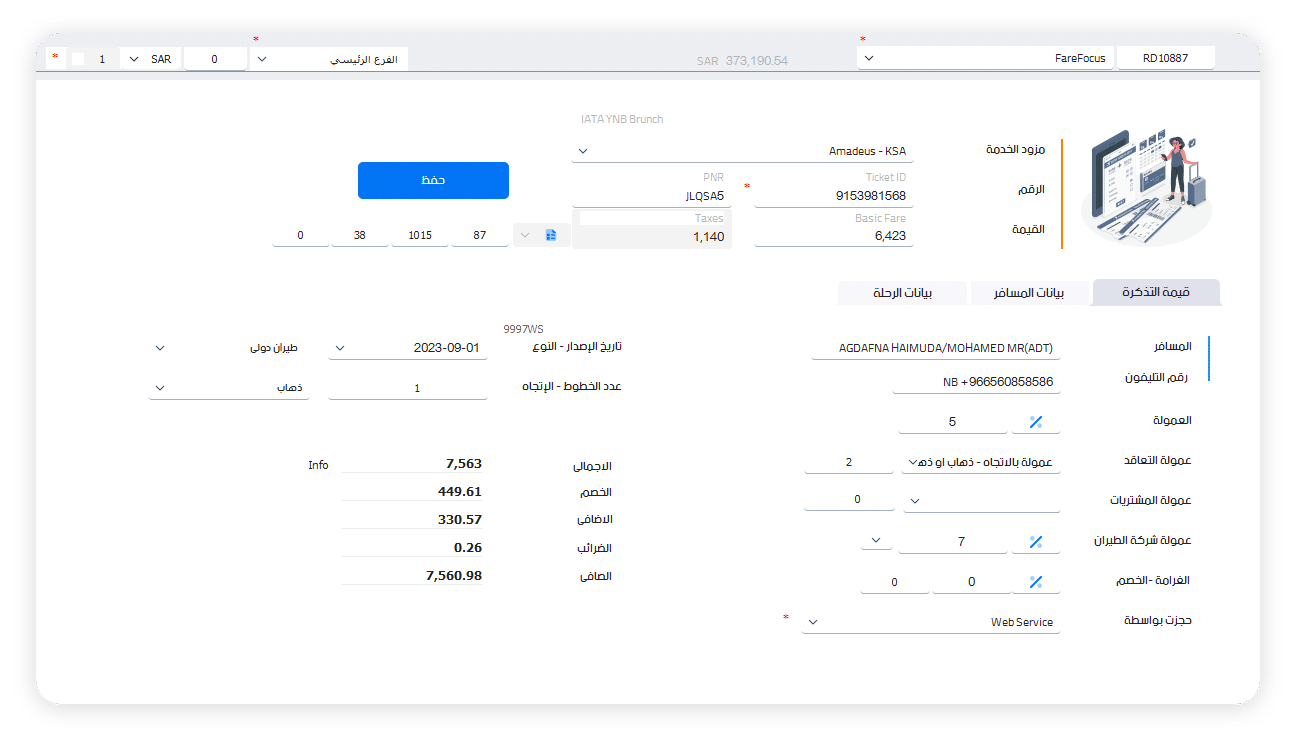Open the ذهاب direction dropdown
Image resolution: width=1296 pixels, height=743 pixels.
point(229,388)
